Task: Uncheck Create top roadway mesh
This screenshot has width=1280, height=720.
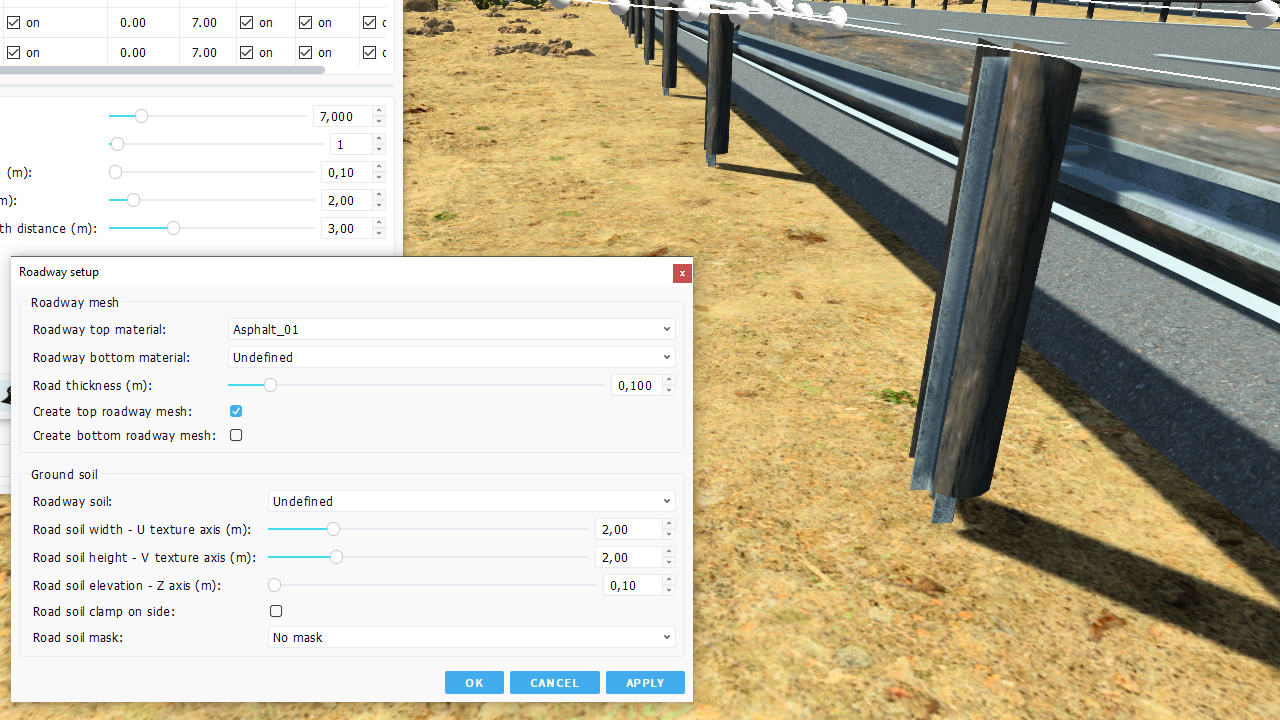Action: (236, 411)
